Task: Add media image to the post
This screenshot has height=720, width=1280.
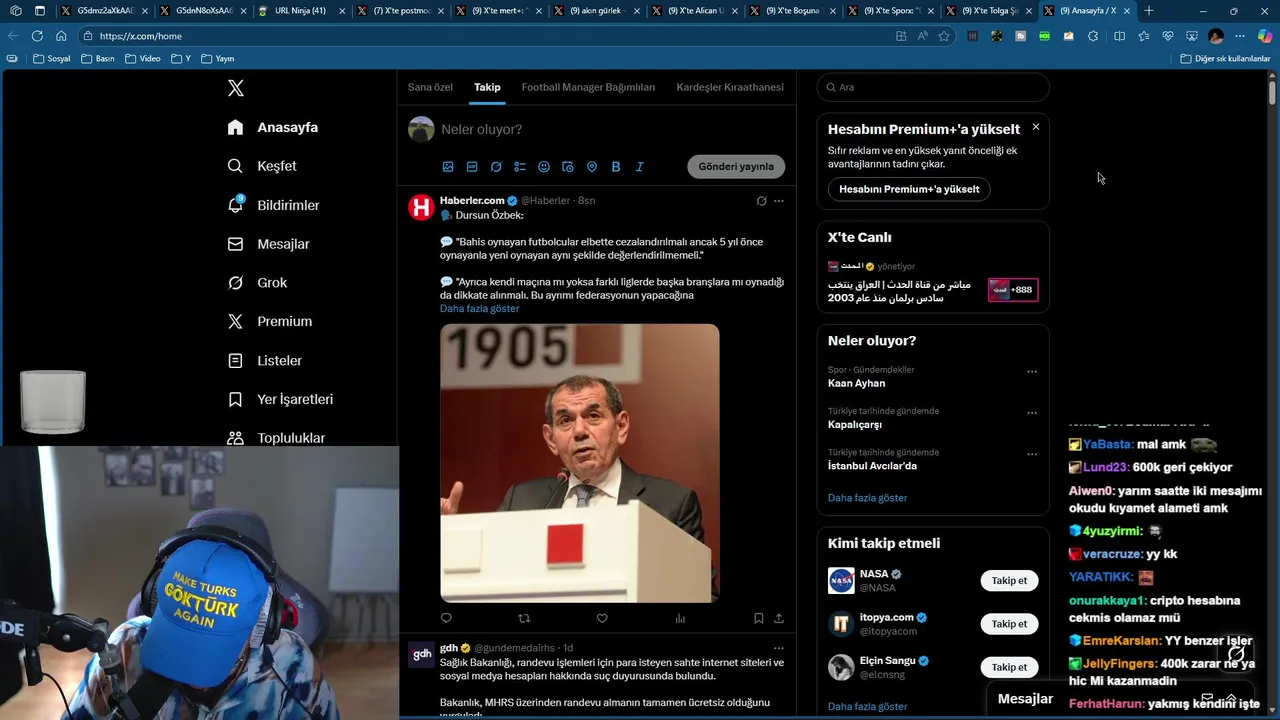Action: tap(448, 167)
